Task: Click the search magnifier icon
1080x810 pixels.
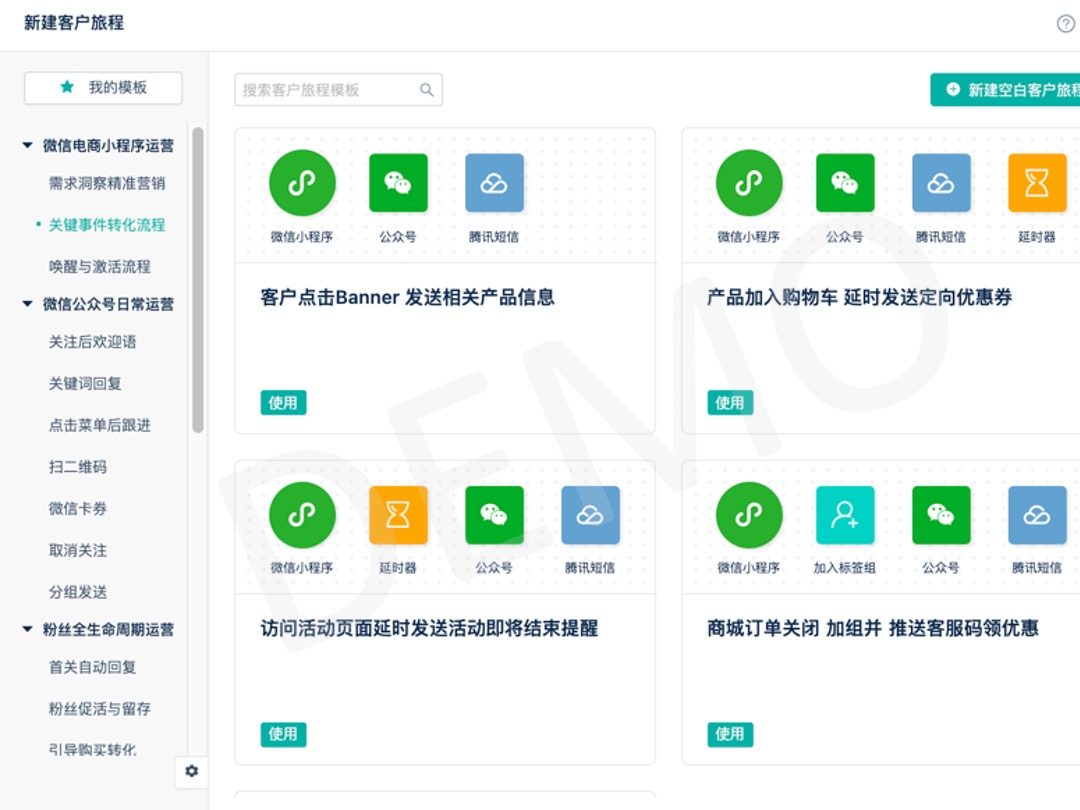Action: click(427, 90)
